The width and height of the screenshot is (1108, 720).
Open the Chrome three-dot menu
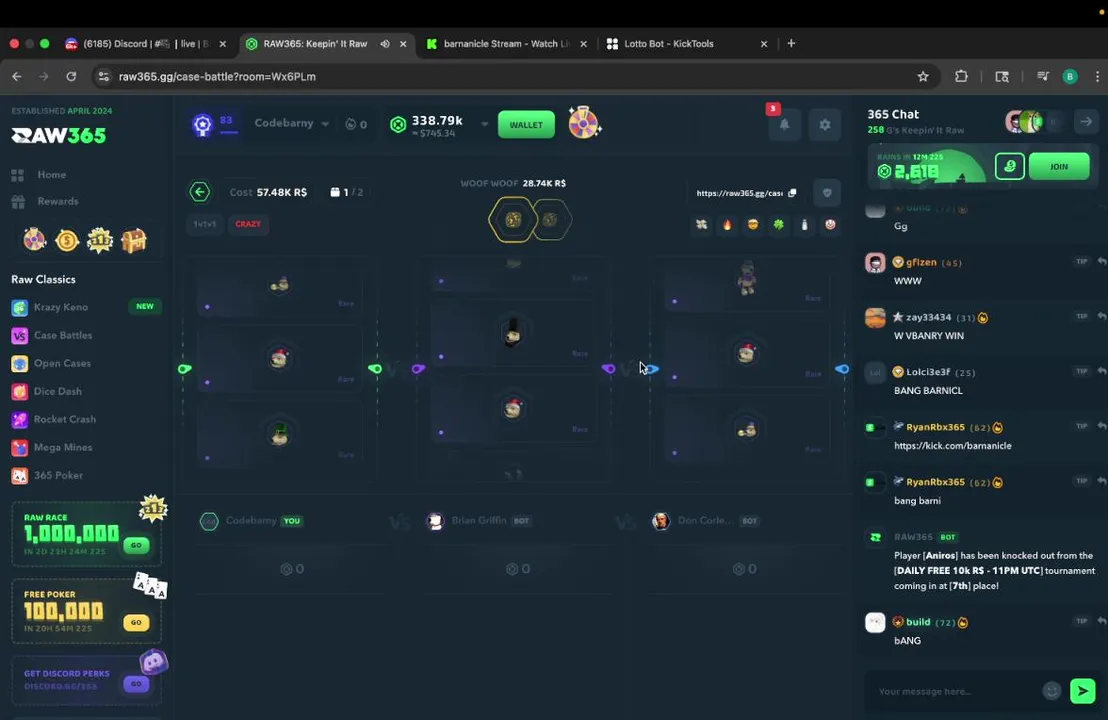1097,76
